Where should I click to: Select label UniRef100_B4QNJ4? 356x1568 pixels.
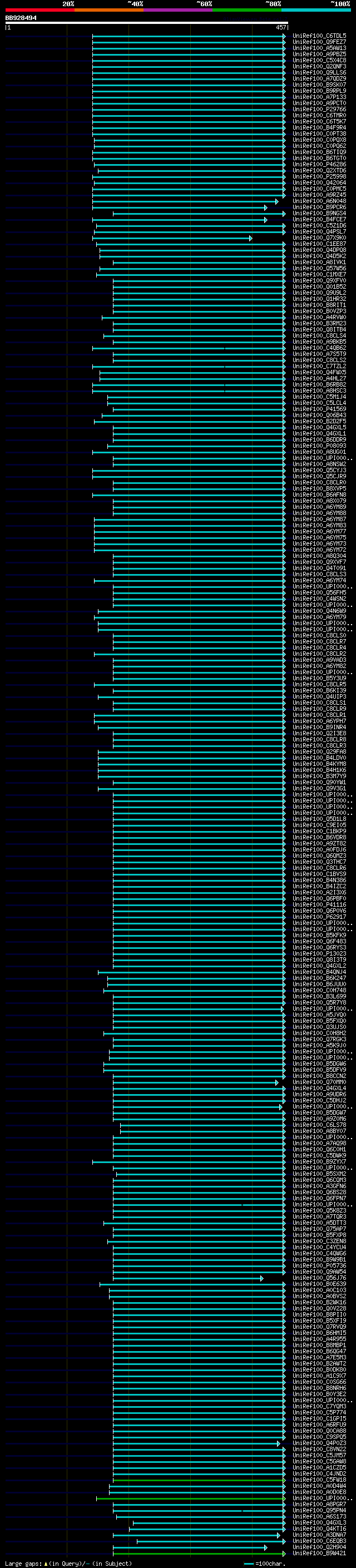[319, 972]
